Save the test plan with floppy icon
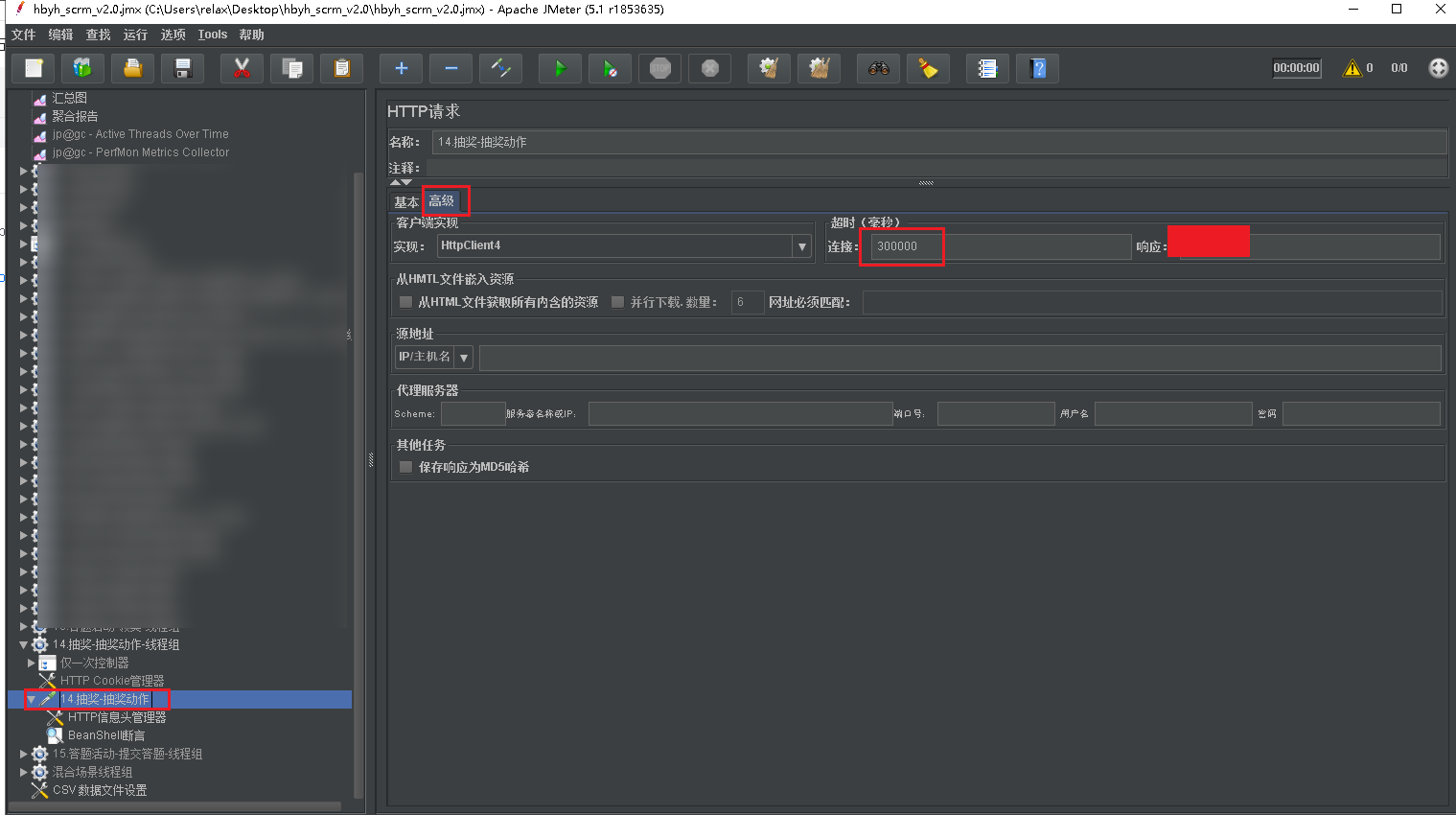Image resolution: width=1456 pixels, height=815 pixels. click(x=182, y=68)
